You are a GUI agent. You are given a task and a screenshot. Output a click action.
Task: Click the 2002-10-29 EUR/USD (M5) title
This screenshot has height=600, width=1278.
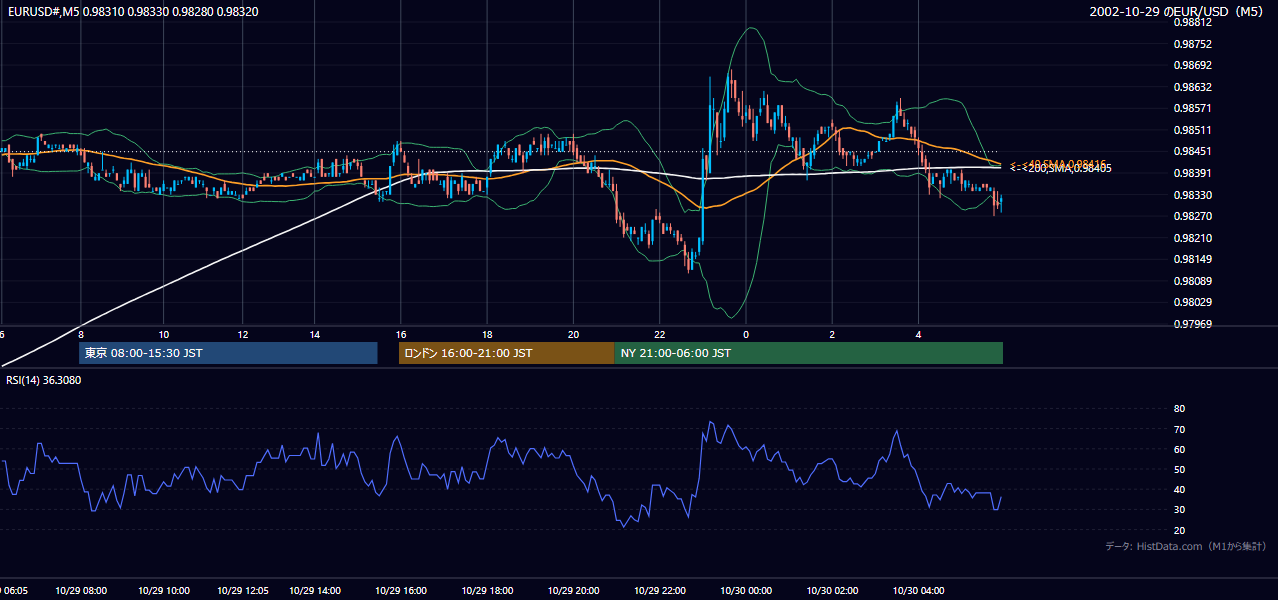point(1176,11)
